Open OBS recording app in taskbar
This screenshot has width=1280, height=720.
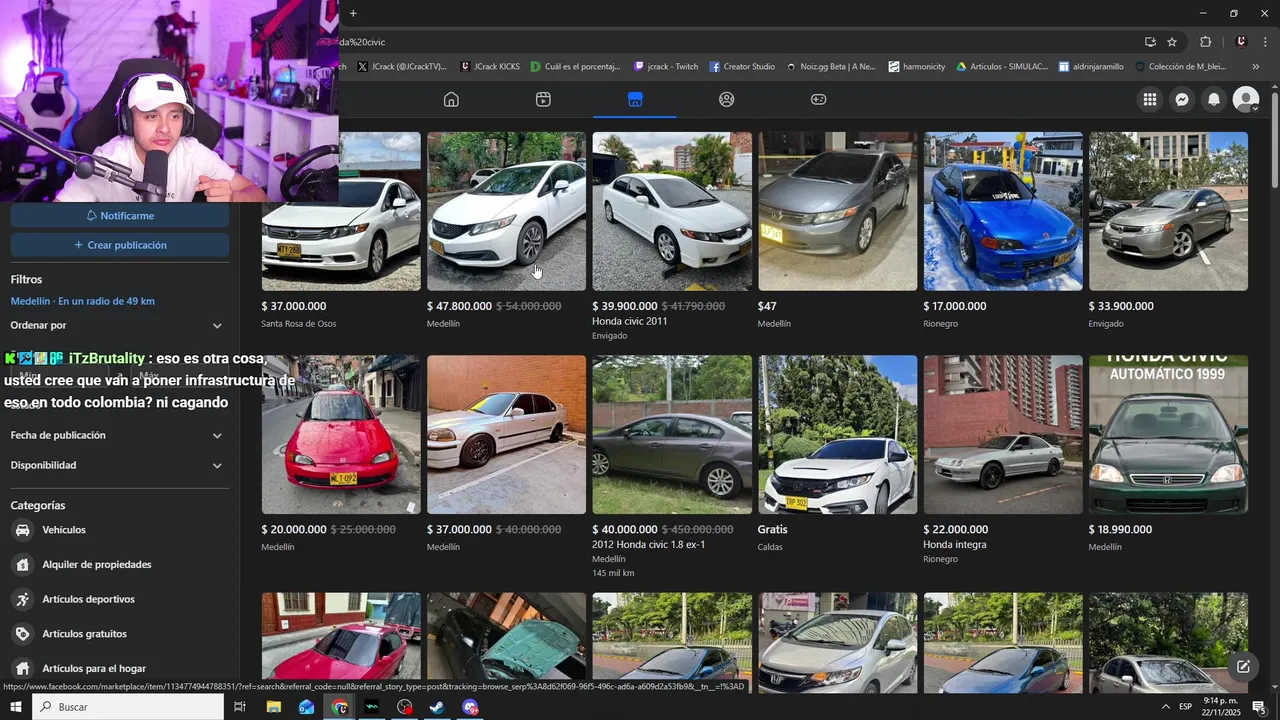pyautogui.click(x=404, y=707)
